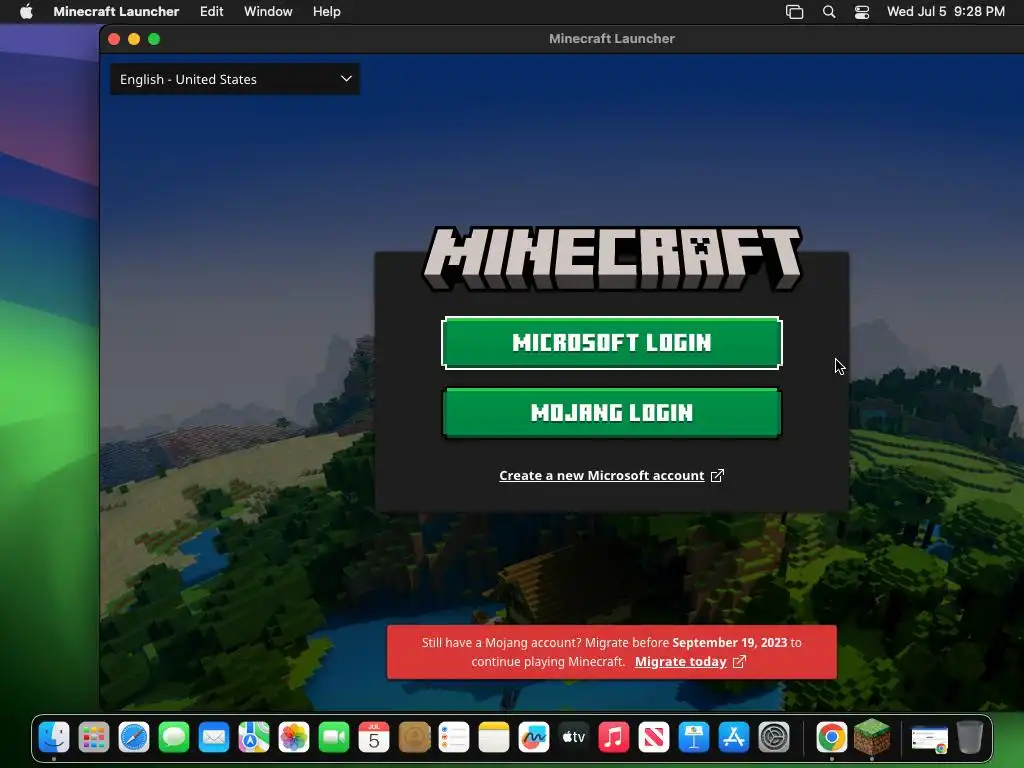Screen dimensions: 1024x768
Task: Open Control Center from the menu bar
Action: coord(862,12)
